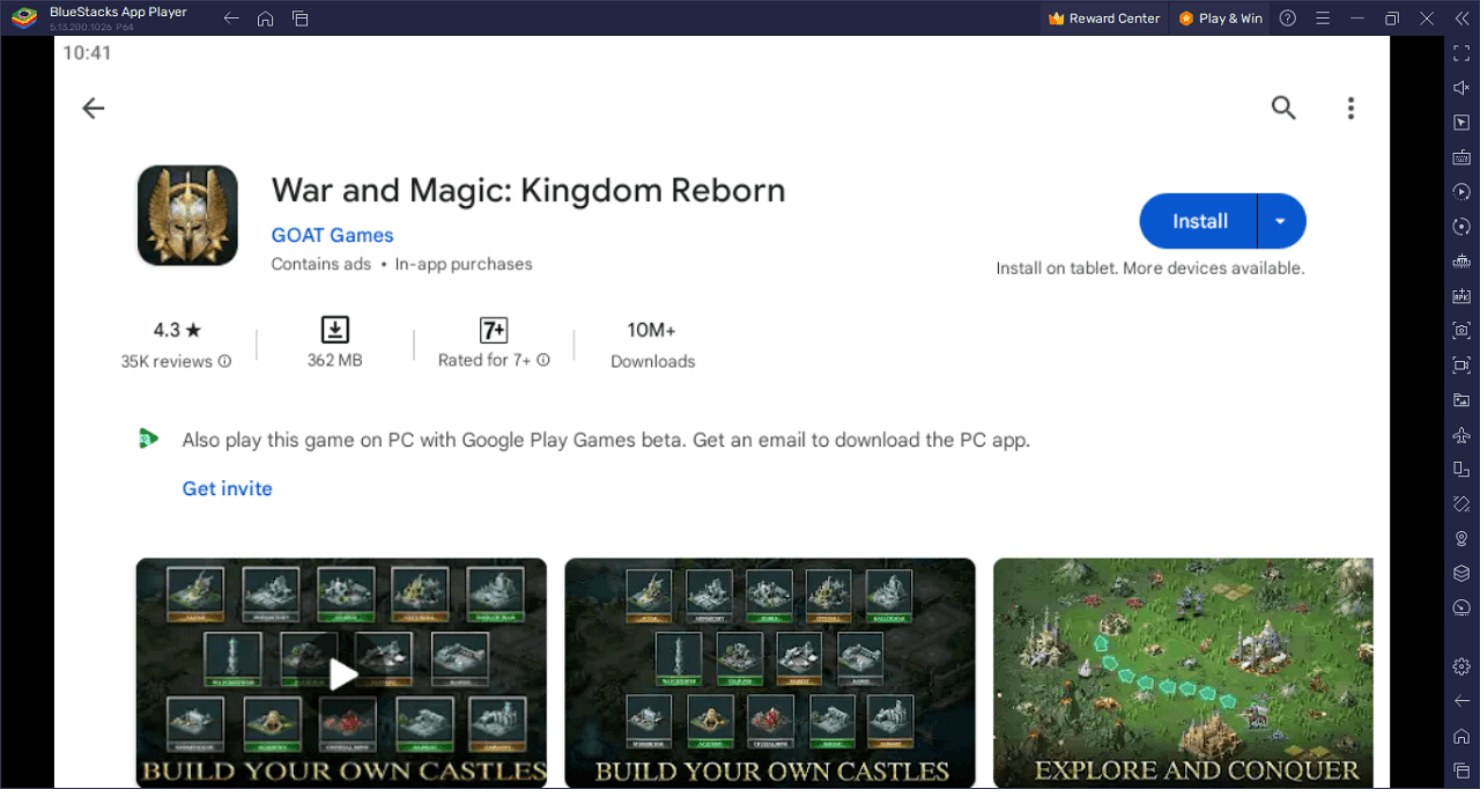Screen dimensions: 1484x792
Task: Collapse the BlueStacks side toolbar
Action: [x=1461, y=18]
